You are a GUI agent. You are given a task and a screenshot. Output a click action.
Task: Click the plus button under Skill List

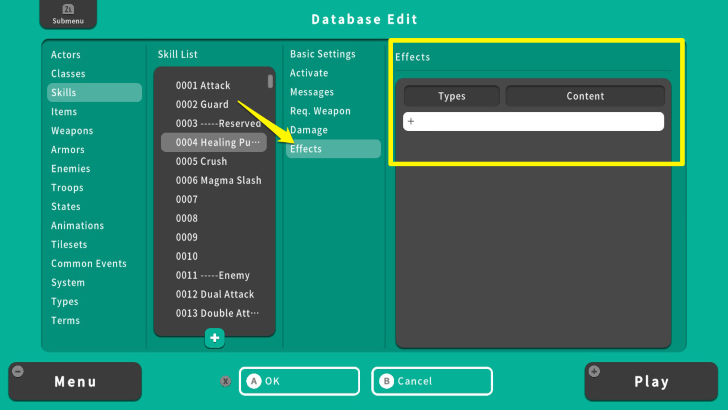tap(214, 338)
